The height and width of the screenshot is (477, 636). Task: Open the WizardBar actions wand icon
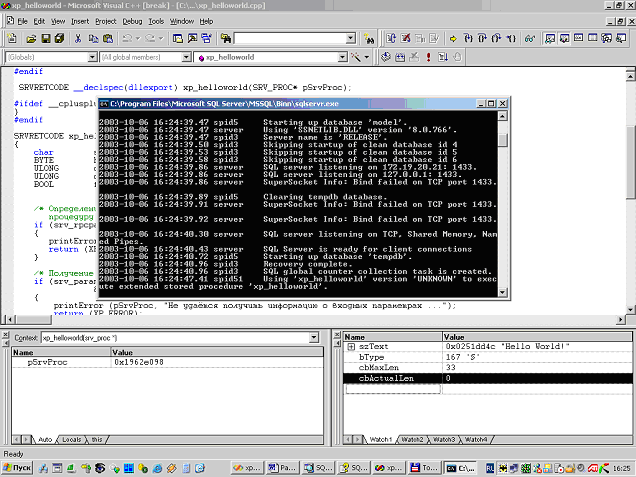[x=356, y=57]
